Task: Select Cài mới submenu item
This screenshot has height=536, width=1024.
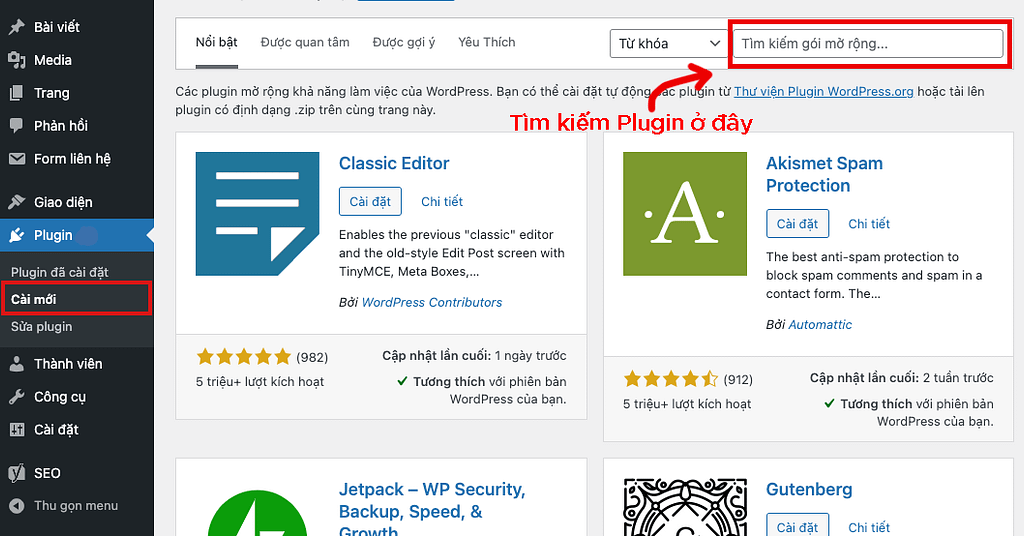Action: 33,299
